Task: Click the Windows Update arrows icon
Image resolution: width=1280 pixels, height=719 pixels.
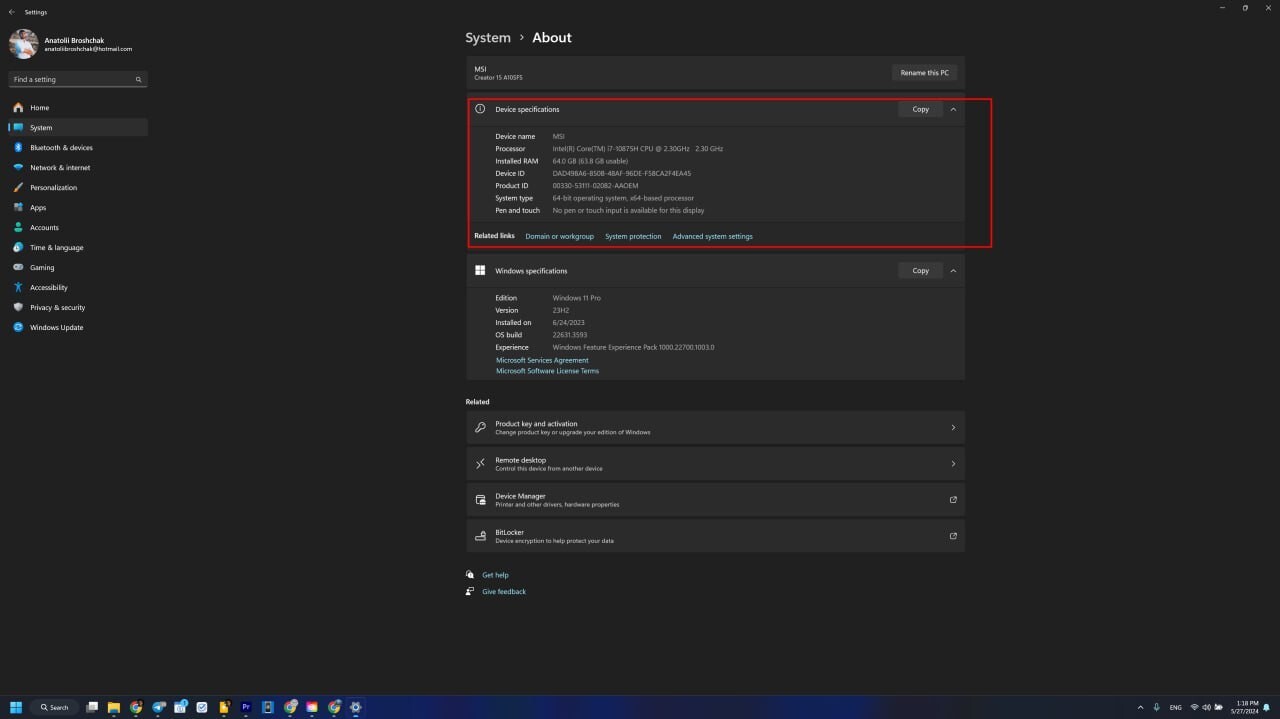Action: coord(18,327)
